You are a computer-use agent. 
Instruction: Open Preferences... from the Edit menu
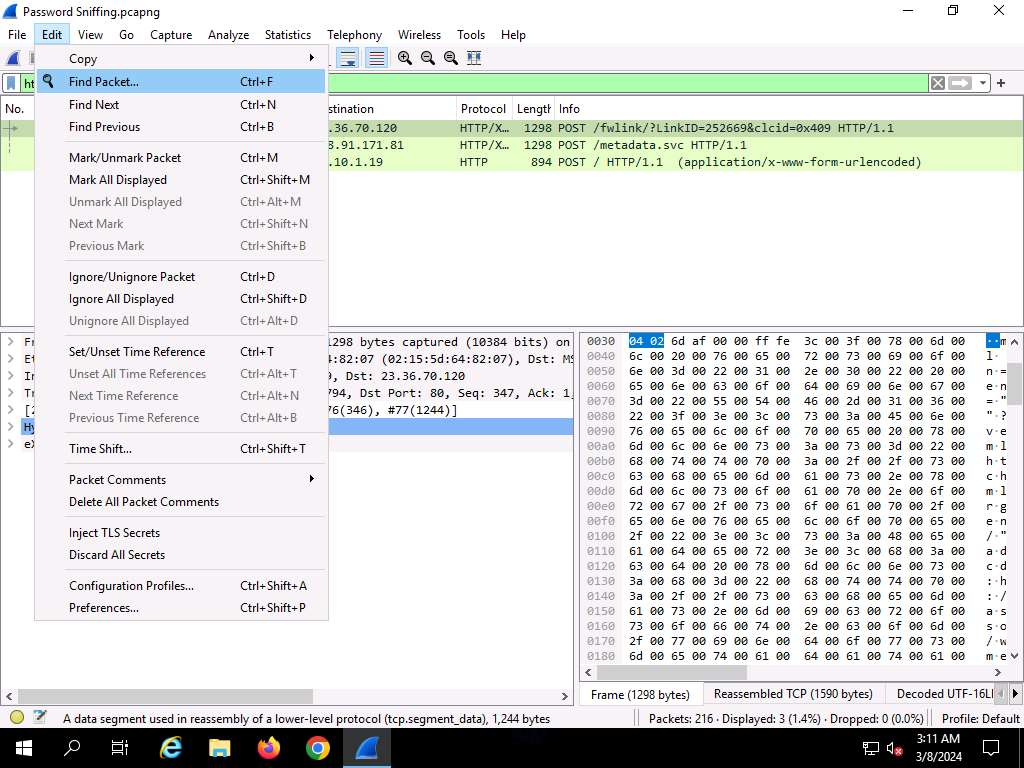[x=104, y=607]
